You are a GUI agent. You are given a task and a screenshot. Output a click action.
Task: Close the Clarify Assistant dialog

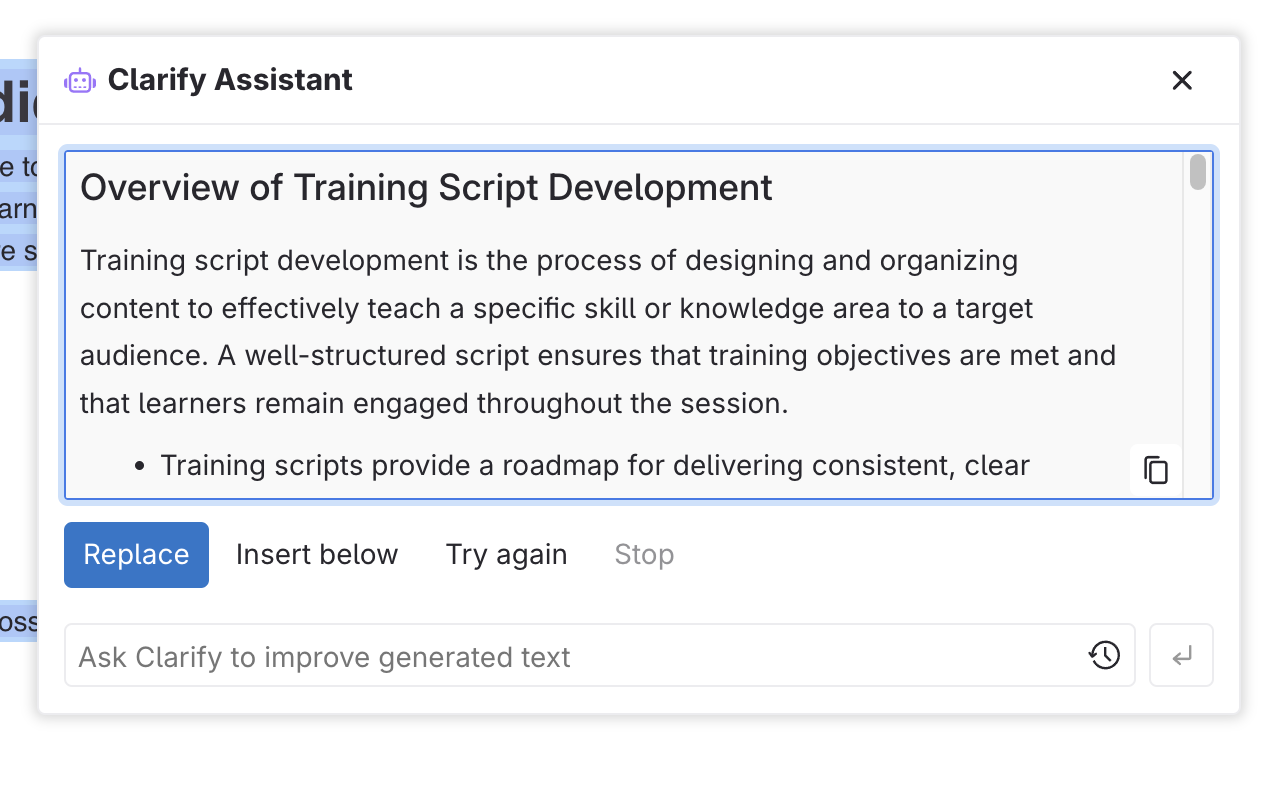pyautogui.click(x=1182, y=80)
